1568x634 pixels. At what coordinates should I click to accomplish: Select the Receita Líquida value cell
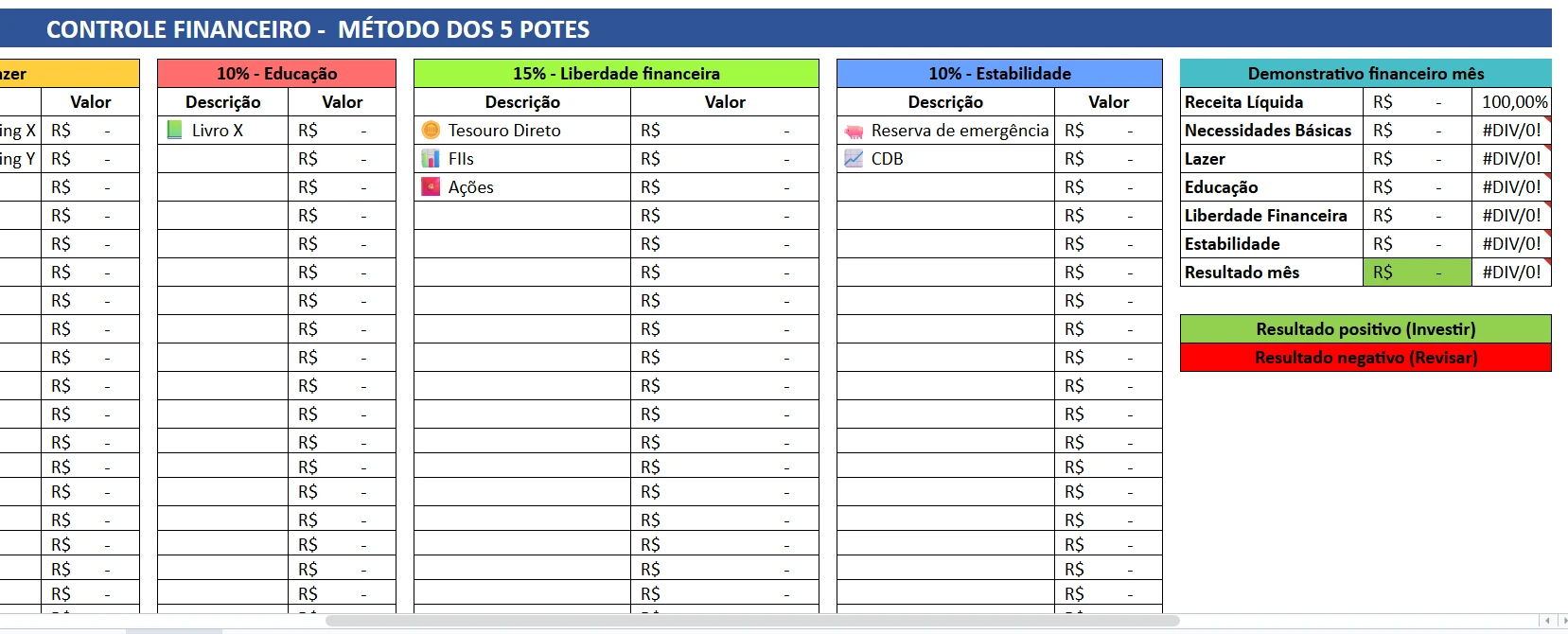click(x=1418, y=102)
